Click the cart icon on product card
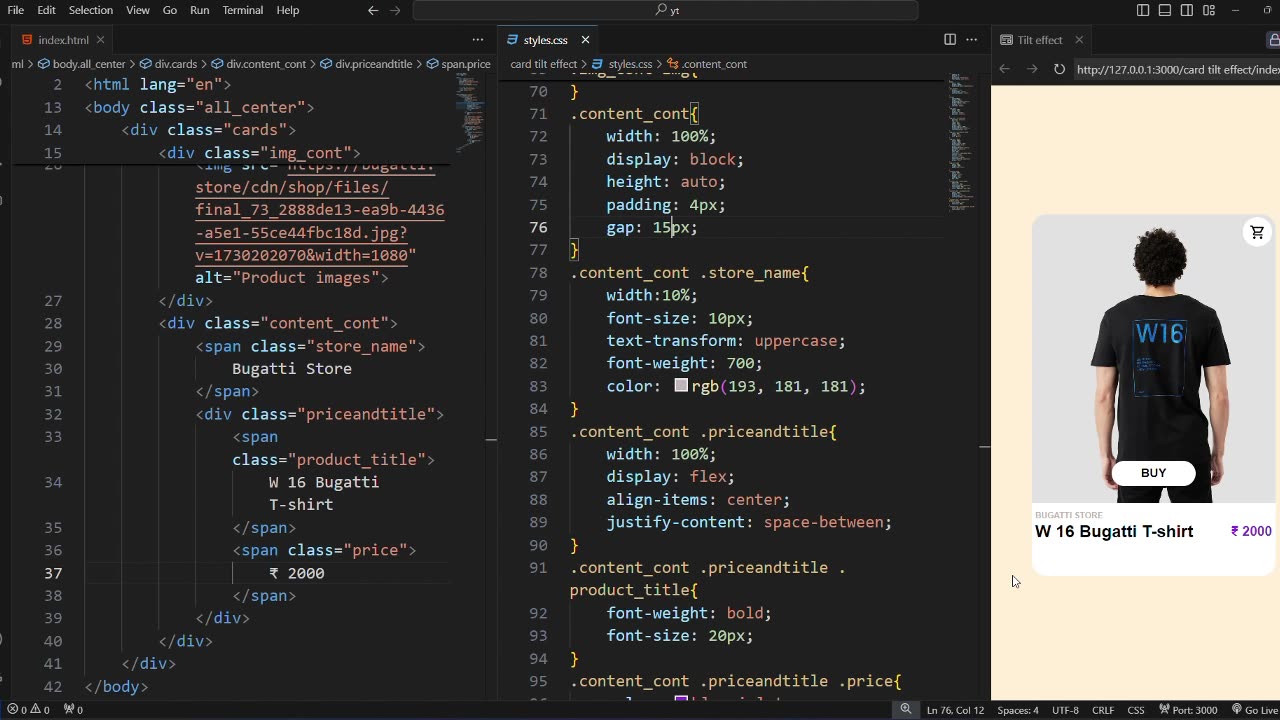The width and height of the screenshot is (1280, 720). [x=1257, y=232]
